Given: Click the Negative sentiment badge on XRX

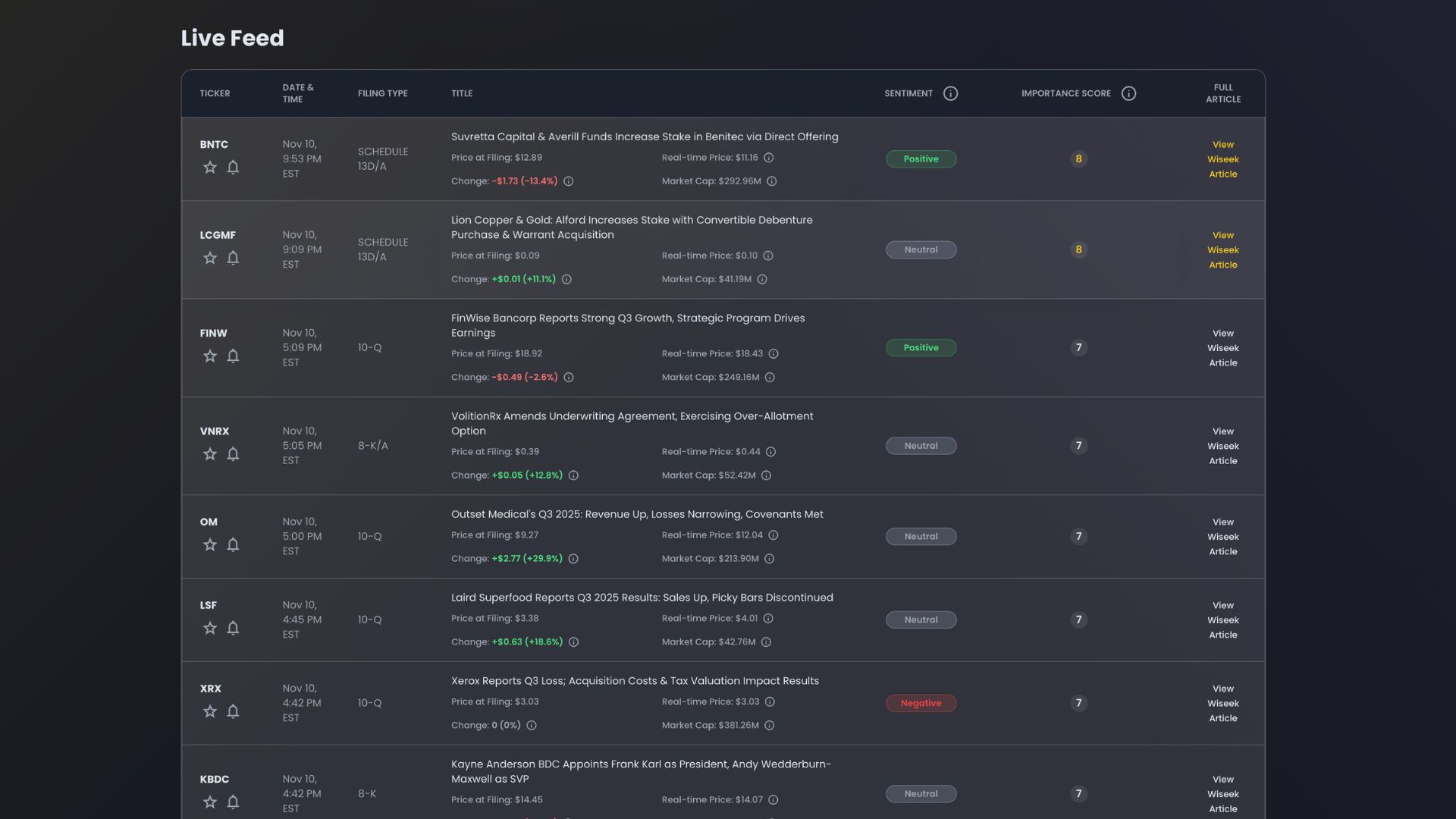Looking at the screenshot, I should click(x=921, y=703).
